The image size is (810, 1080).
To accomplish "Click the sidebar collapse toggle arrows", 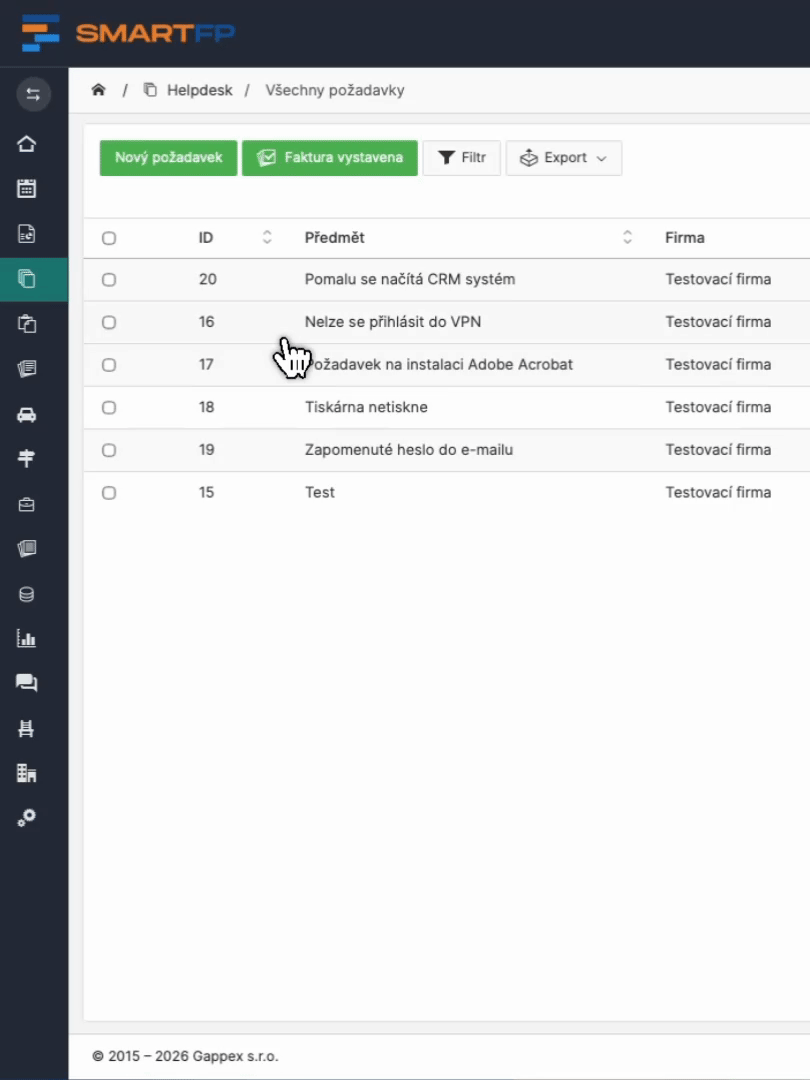I will pyautogui.click(x=33, y=94).
